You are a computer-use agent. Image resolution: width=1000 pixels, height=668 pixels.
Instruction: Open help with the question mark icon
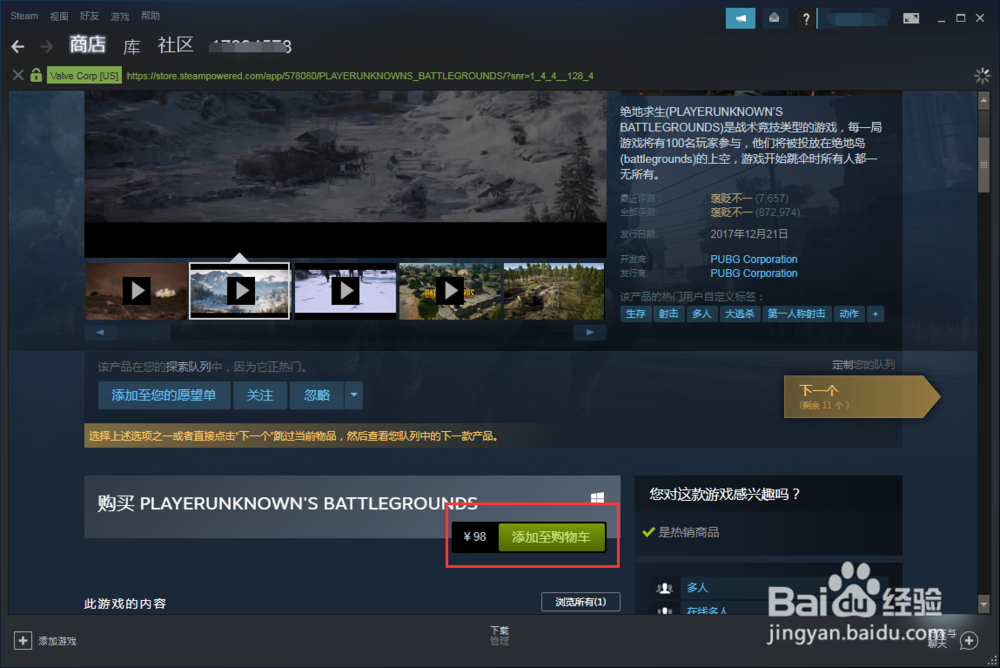pyautogui.click(x=805, y=19)
